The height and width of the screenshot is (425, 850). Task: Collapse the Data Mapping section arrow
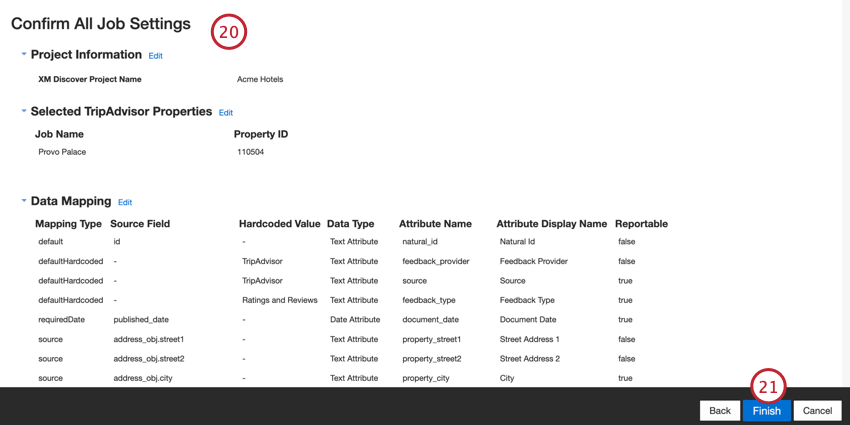click(24, 201)
